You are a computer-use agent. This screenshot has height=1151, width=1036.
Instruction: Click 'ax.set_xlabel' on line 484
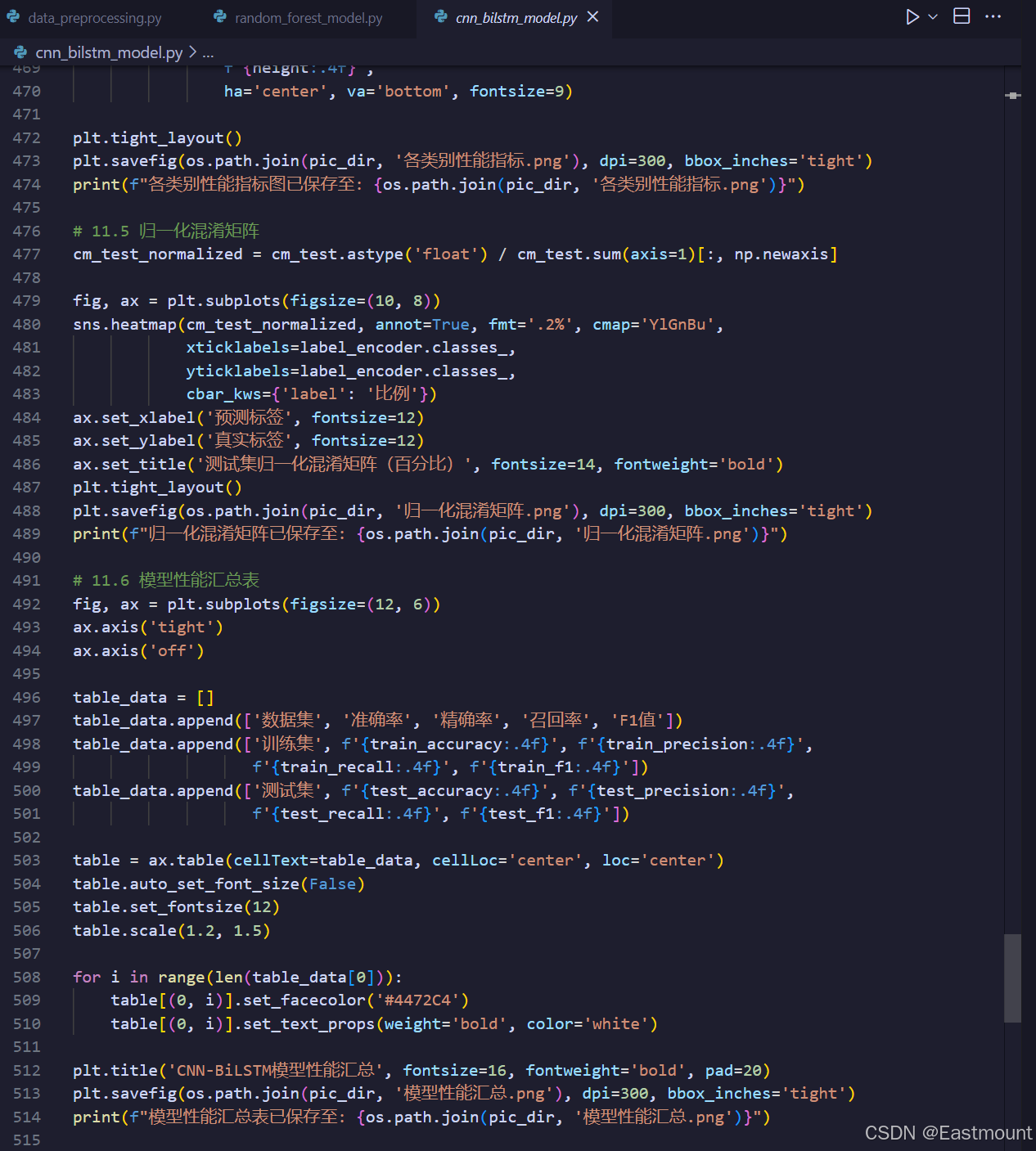point(134,418)
